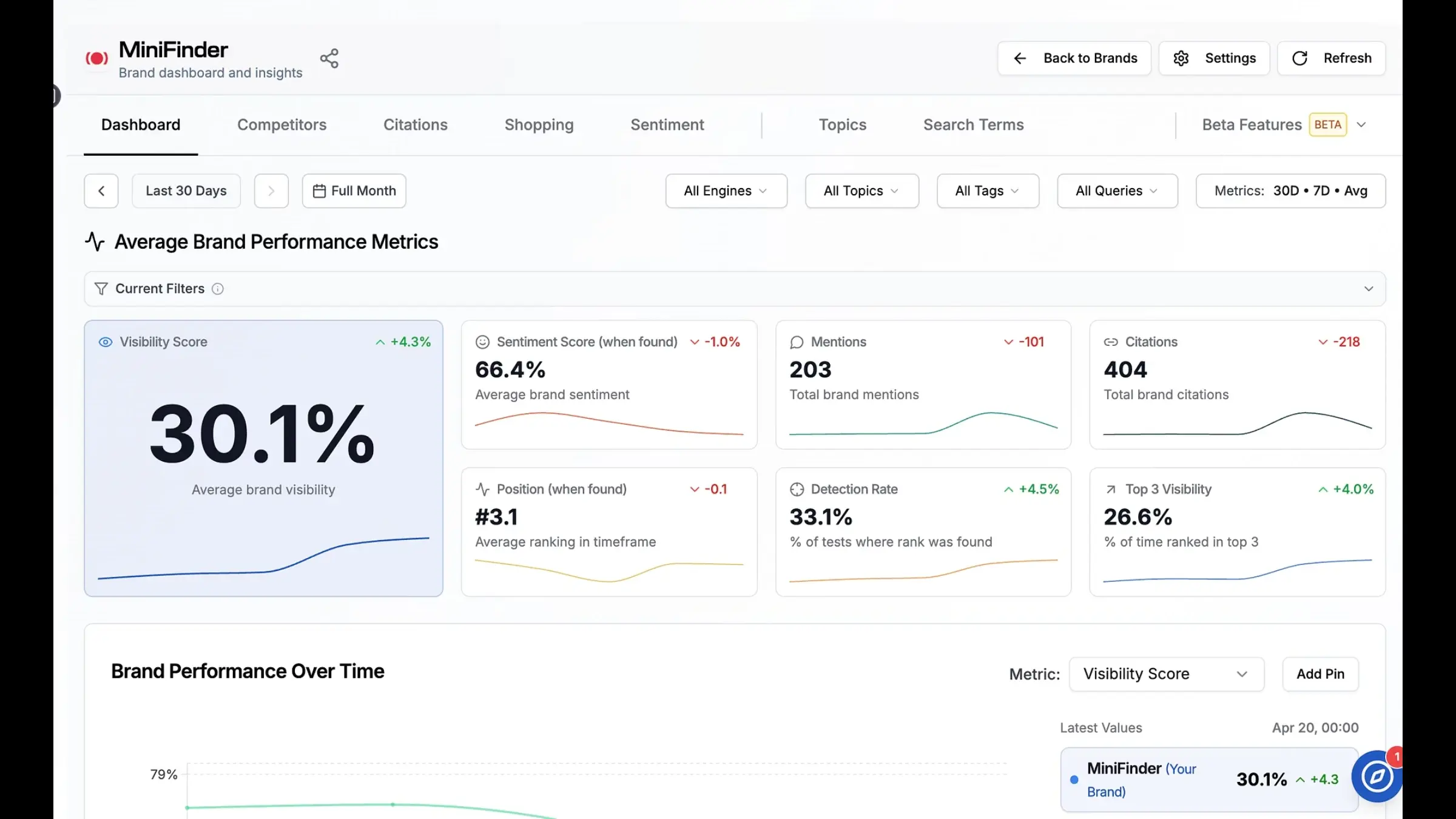Screen dimensions: 1456x819
Task: Click the link icon on Citations card
Action: [x=1111, y=342]
